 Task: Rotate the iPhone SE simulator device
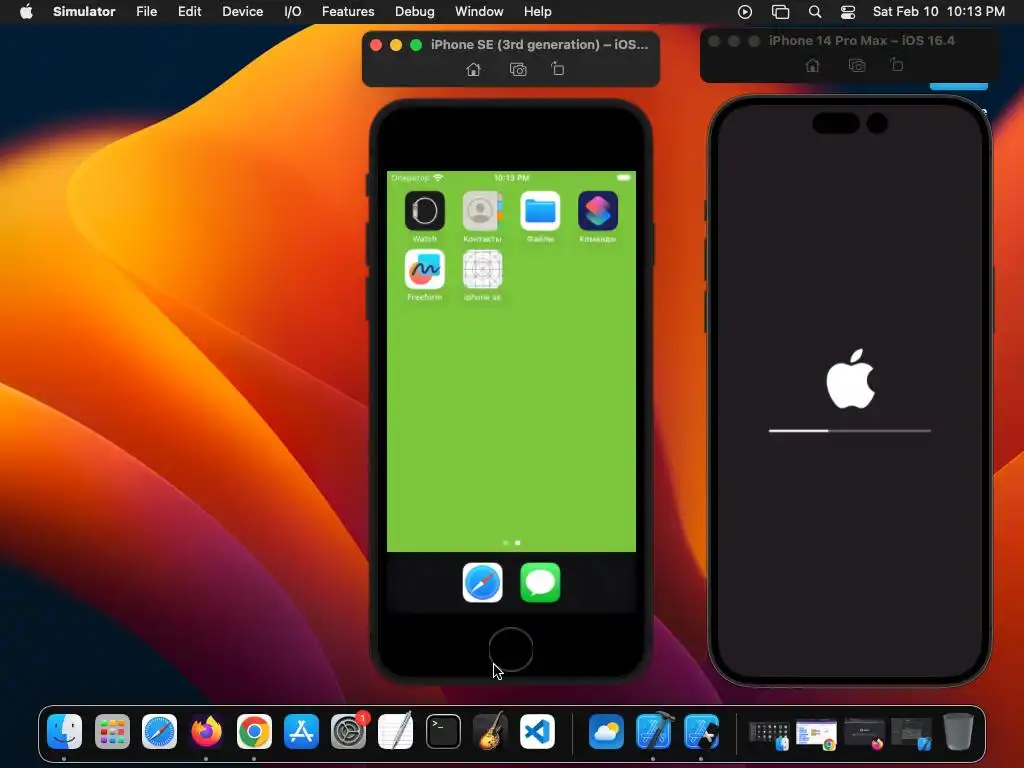557,69
